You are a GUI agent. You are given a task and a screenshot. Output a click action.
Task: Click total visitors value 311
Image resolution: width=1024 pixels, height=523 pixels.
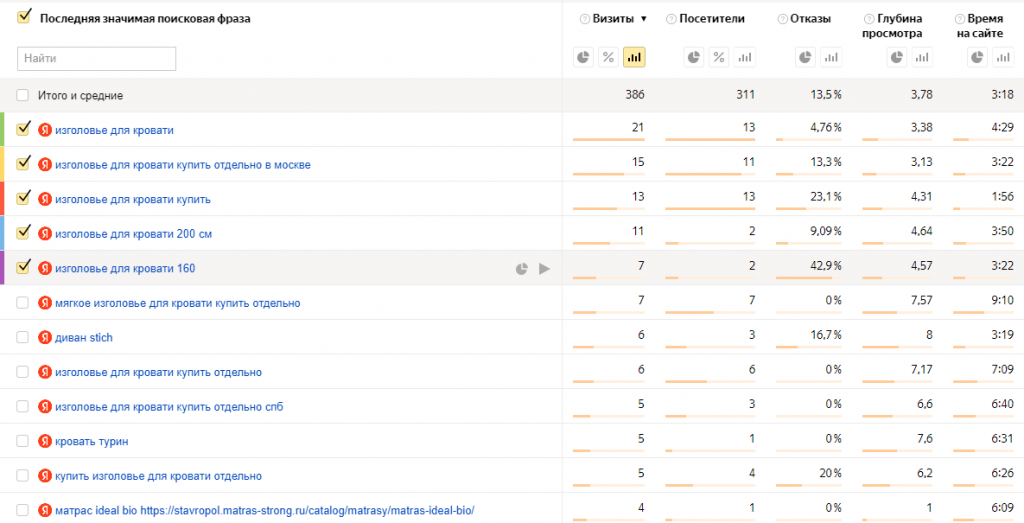[x=745, y=95]
